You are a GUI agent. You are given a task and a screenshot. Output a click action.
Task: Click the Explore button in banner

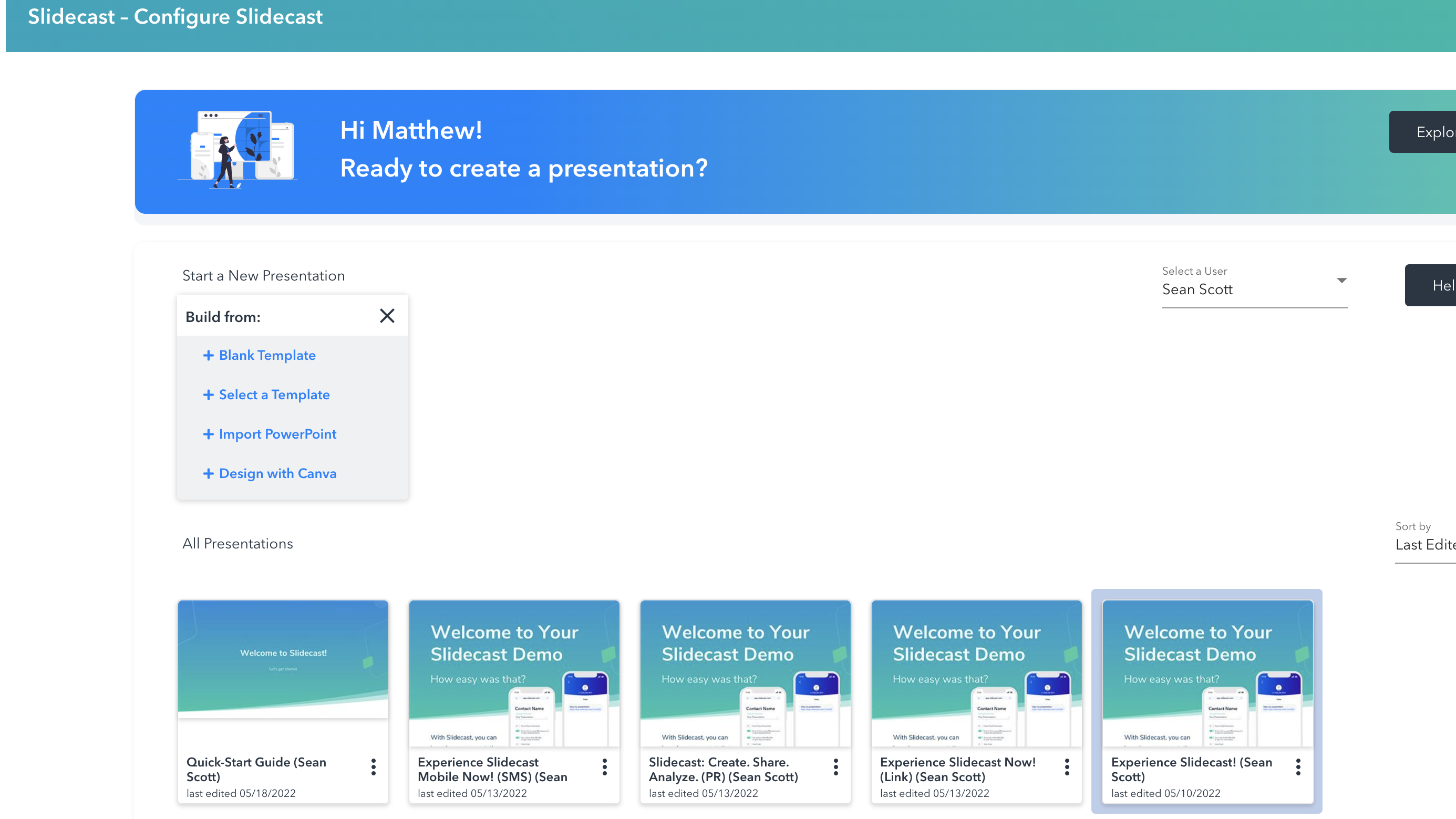pos(1423,132)
